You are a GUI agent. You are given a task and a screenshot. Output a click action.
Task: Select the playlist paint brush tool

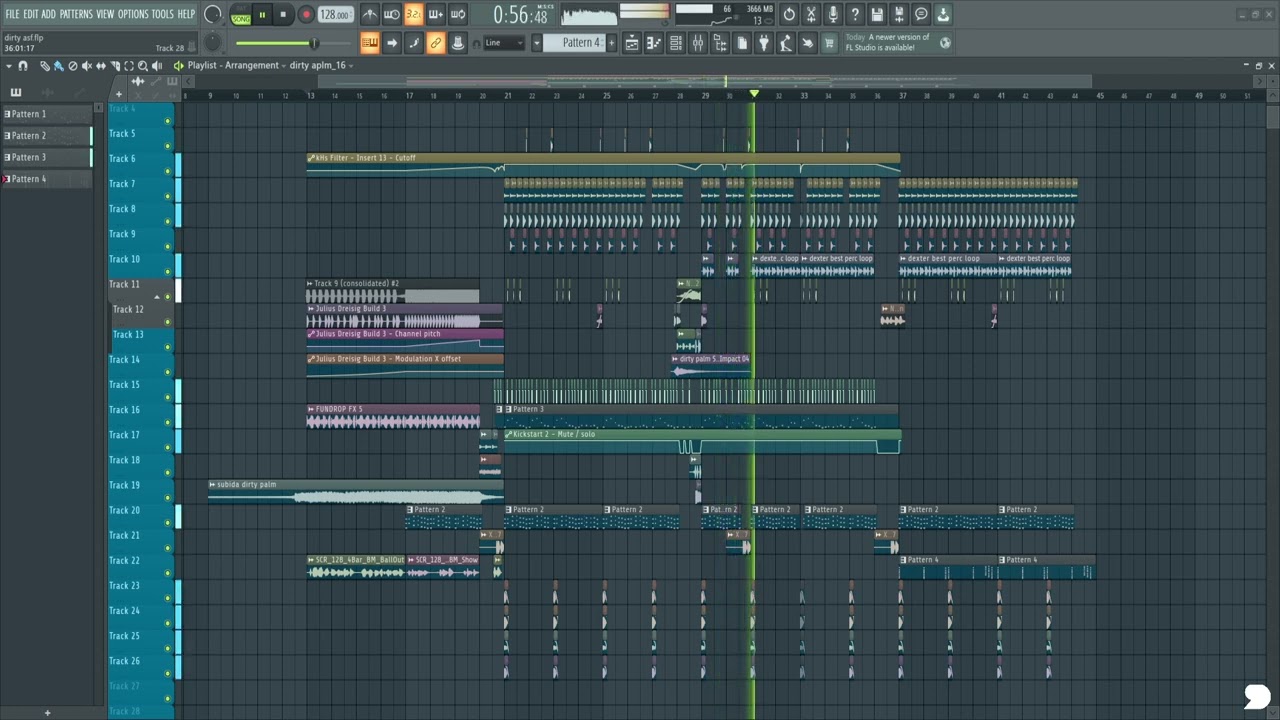click(x=58, y=66)
